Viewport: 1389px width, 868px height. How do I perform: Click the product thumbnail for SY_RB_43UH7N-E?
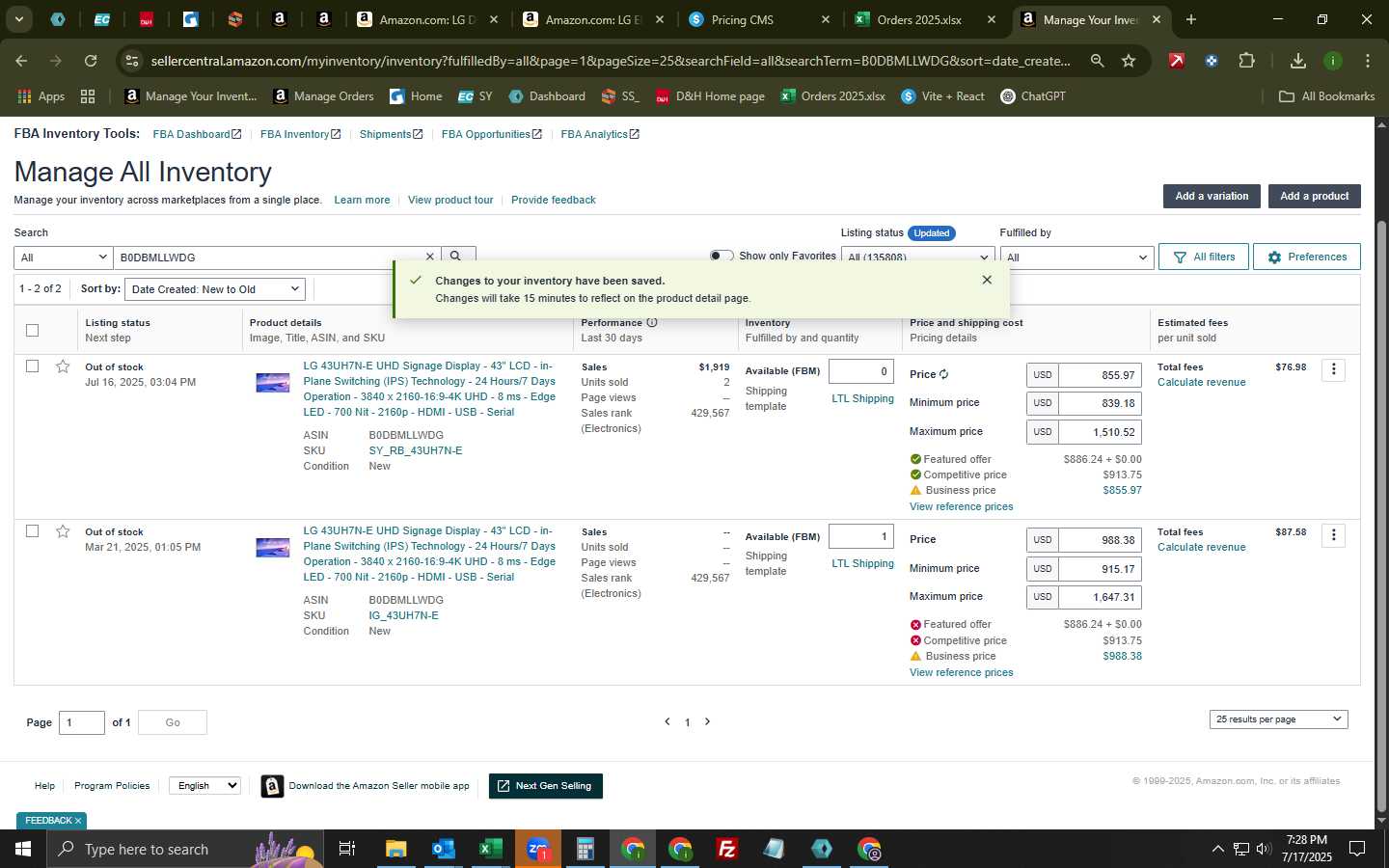[x=273, y=383]
